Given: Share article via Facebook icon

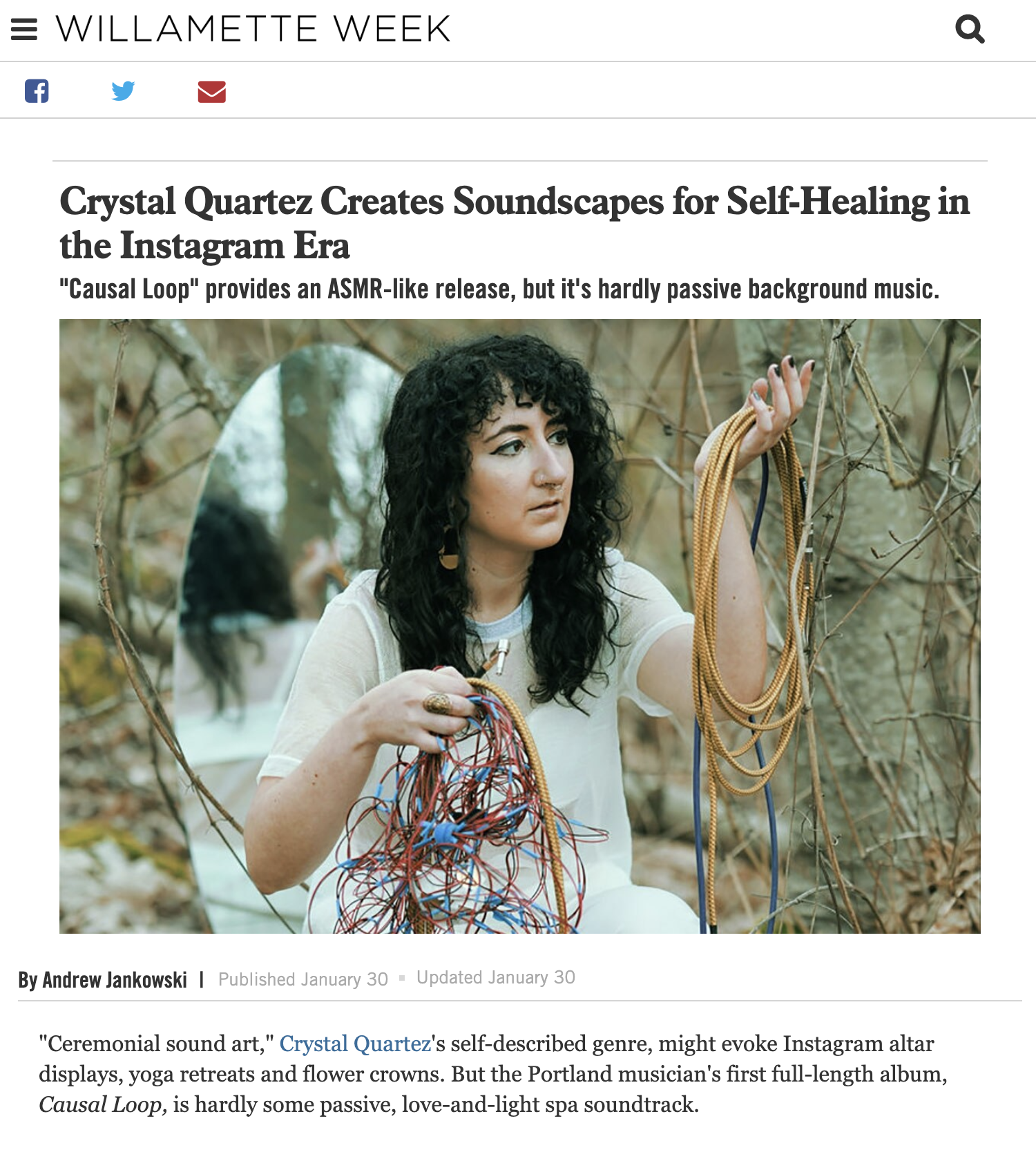Looking at the screenshot, I should [x=37, y=91].
